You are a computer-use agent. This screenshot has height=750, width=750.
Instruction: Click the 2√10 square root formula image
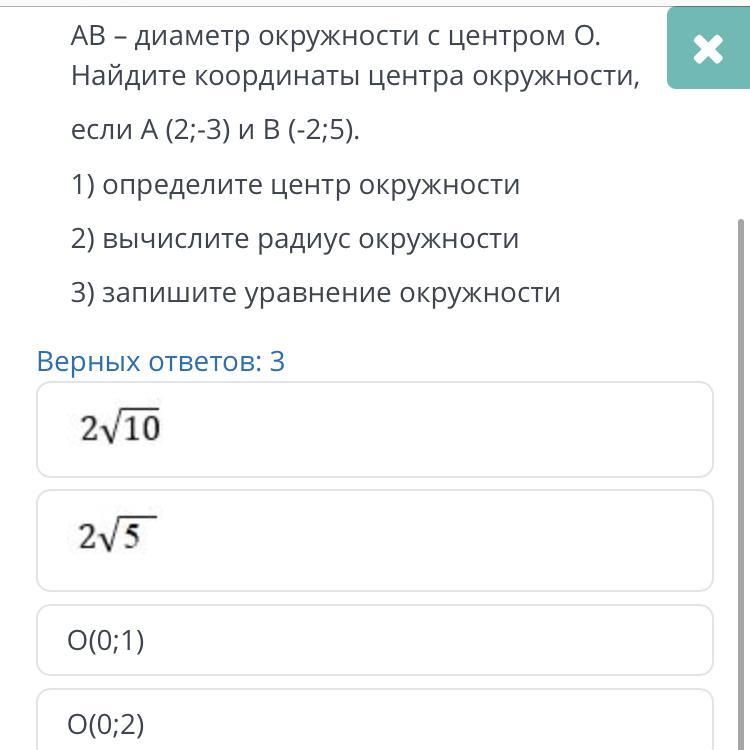click(x=120, y=426)
